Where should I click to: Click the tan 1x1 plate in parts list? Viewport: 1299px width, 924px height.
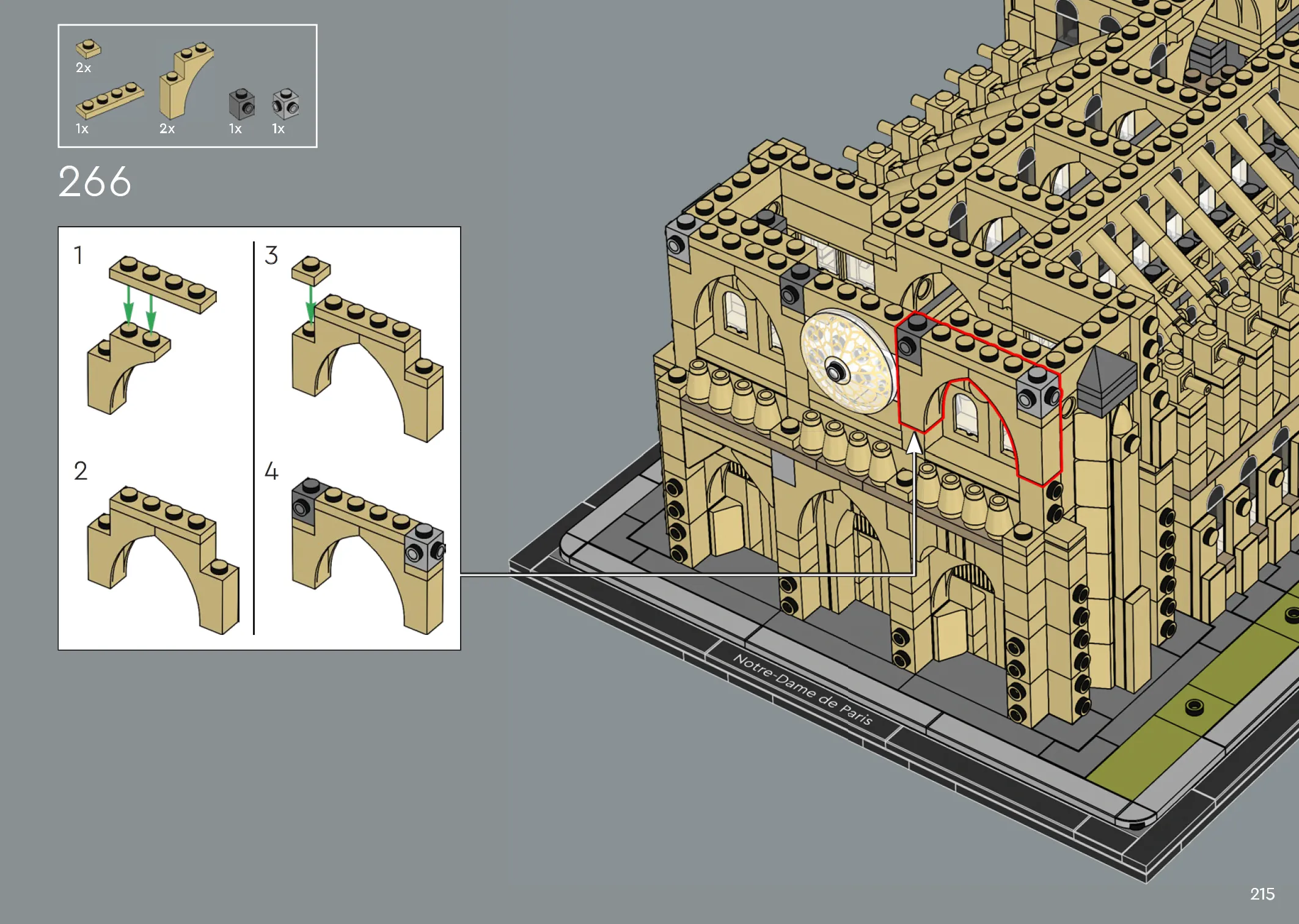pyautogui.click(x=88, y=48)
